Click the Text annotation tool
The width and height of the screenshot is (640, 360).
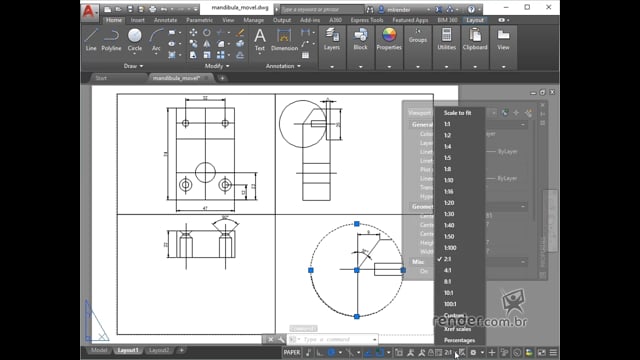pos(260,40)
